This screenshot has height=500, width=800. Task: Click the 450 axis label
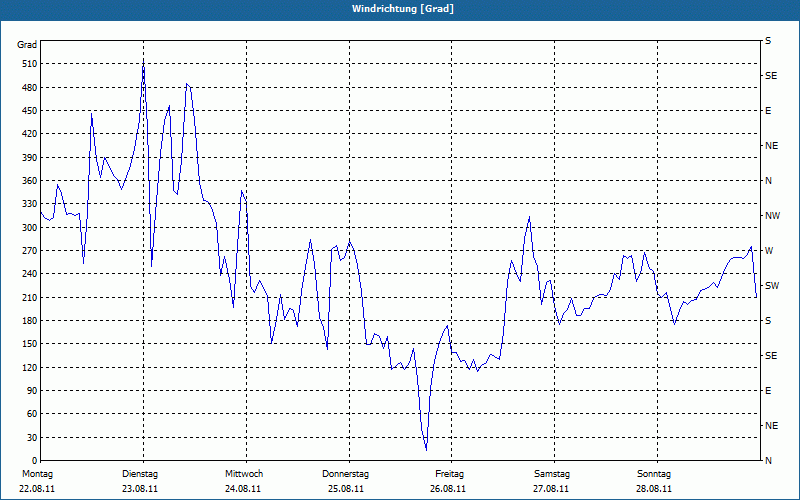30,111
